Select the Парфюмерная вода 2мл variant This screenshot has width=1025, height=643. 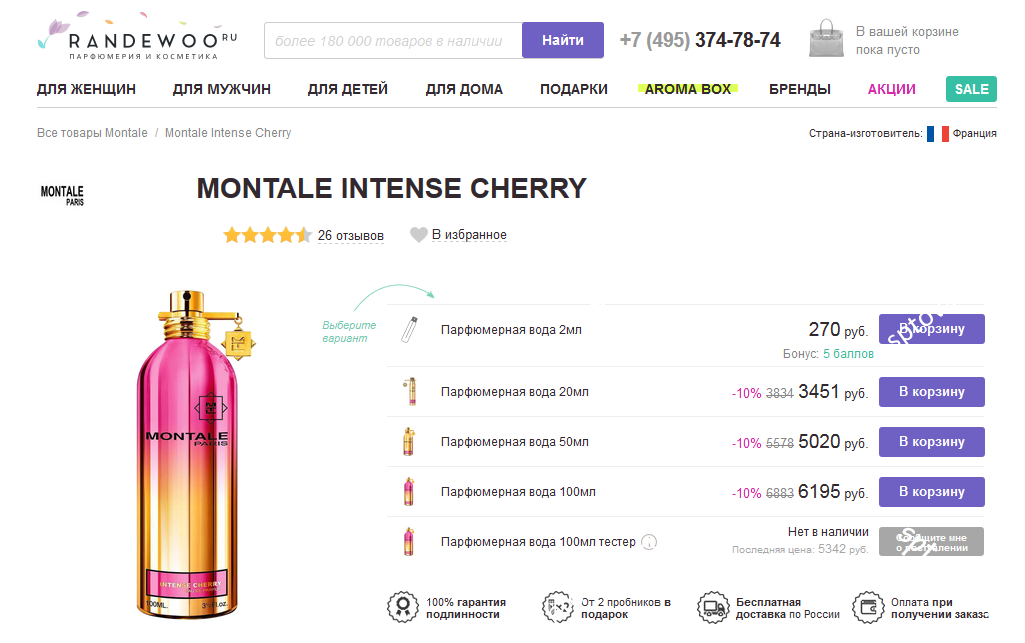tap(511, 329)
